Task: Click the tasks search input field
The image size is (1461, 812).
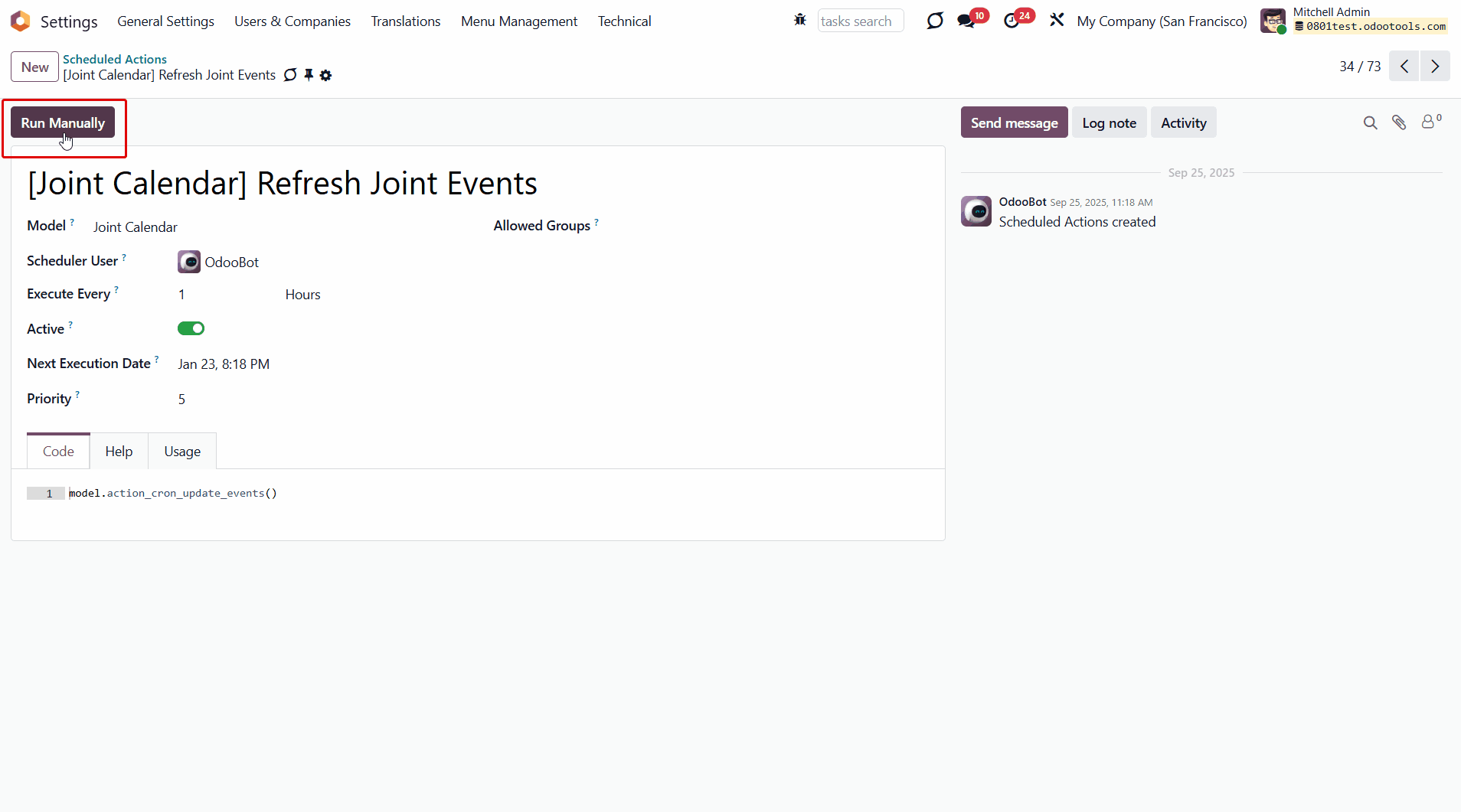Action: click(860, 21)
